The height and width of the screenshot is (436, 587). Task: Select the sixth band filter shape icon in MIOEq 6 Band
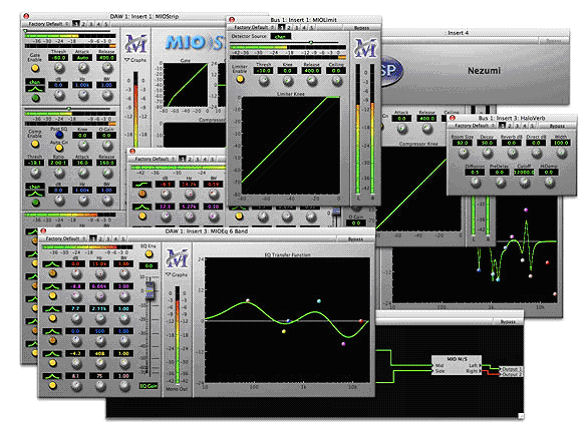click(52, 376)
